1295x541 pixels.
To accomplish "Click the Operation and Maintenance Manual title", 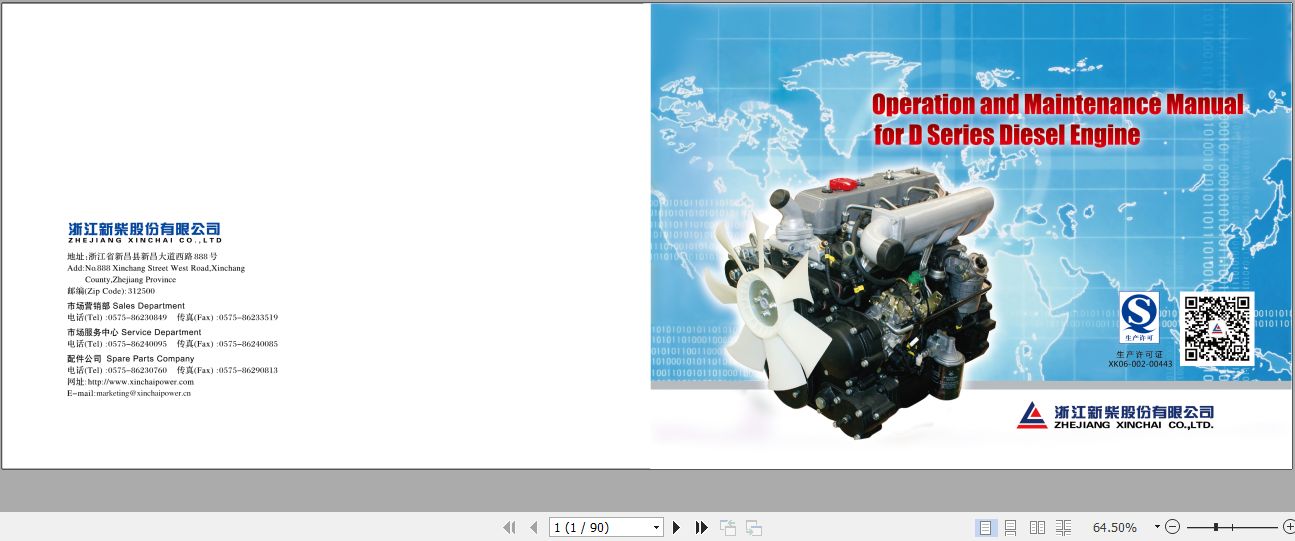I will [x=1058, y=104].
